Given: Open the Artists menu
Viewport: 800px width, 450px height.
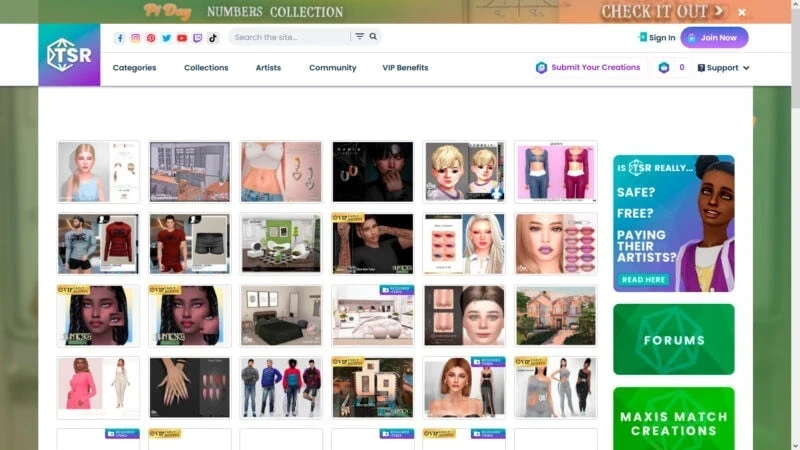Looking at the screenshot, I should click(x=268, y=67).
